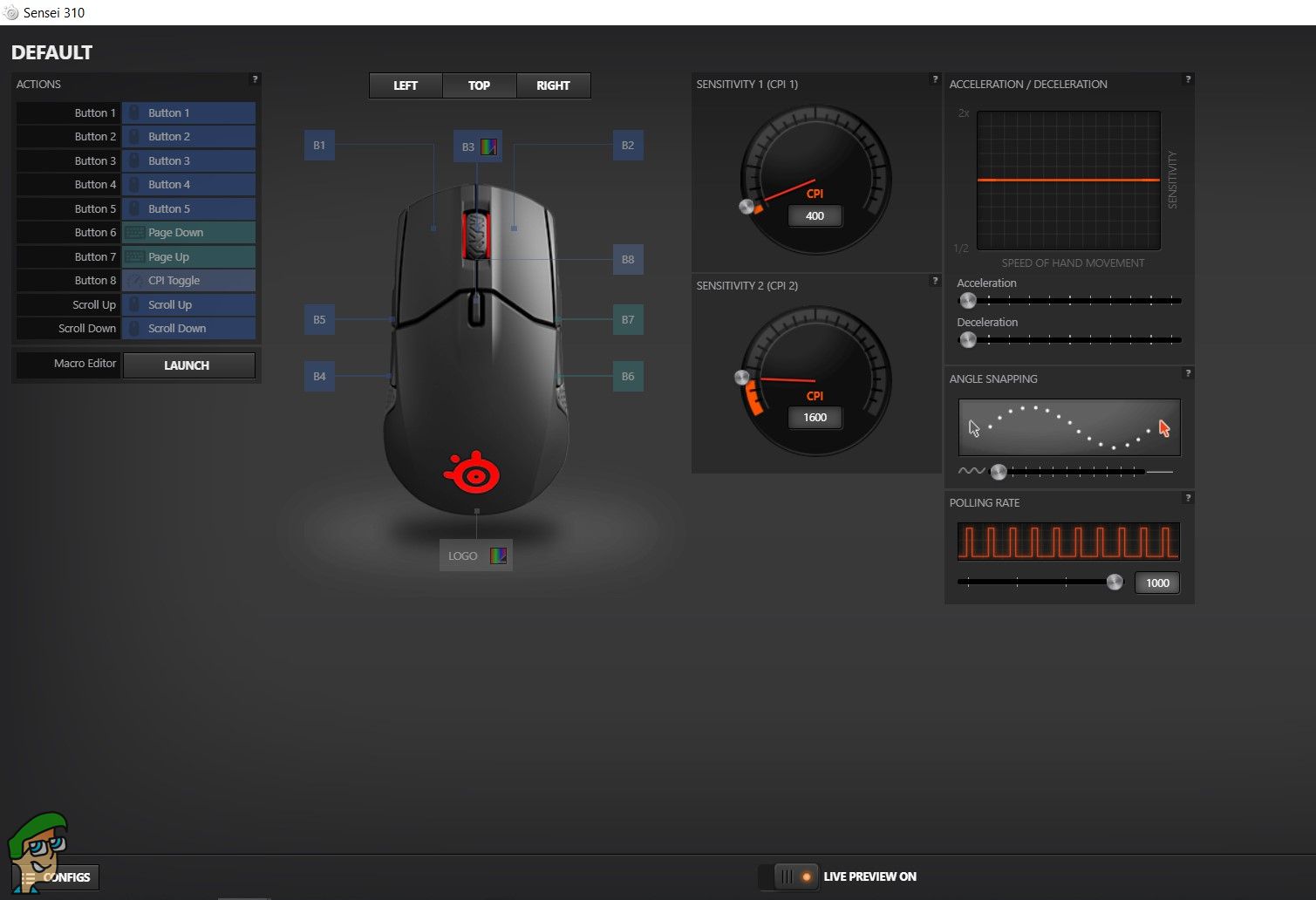Viewport: 1316px width, 900px height.
Task: Select the B6 side button label
Action: coord(628,377)
